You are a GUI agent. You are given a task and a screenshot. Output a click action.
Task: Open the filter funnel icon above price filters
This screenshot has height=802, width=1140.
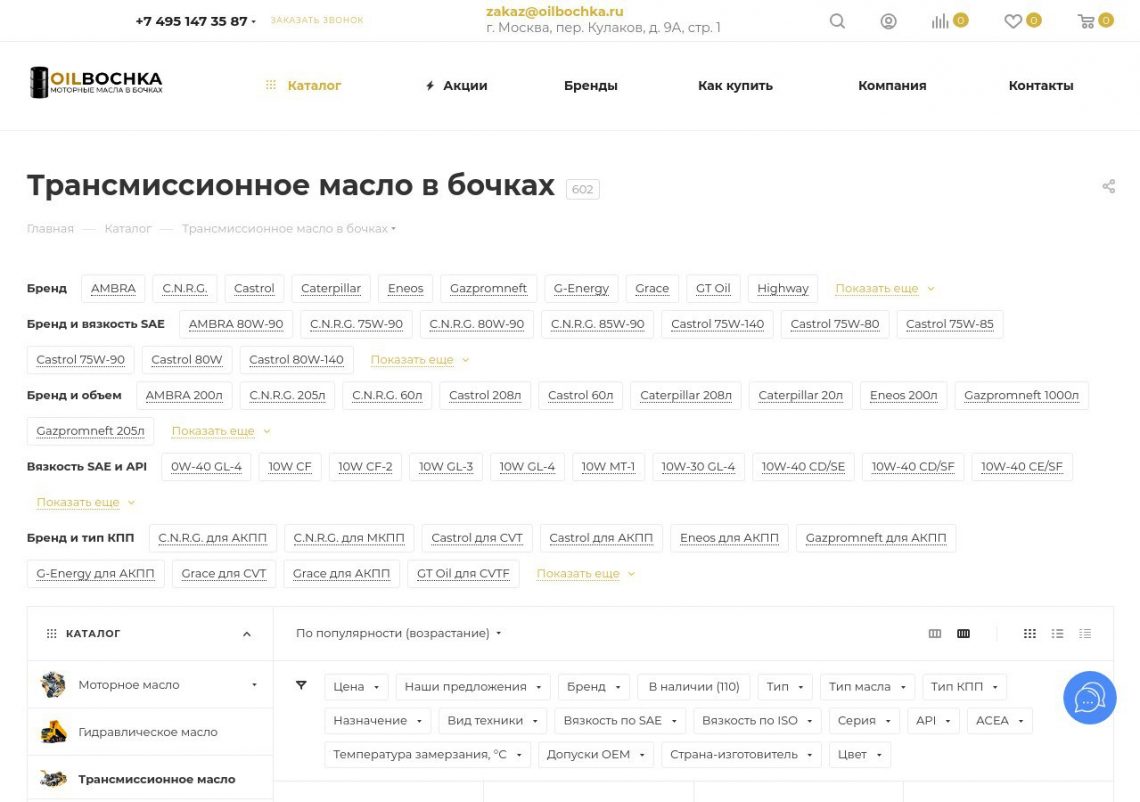pos(301,685)
